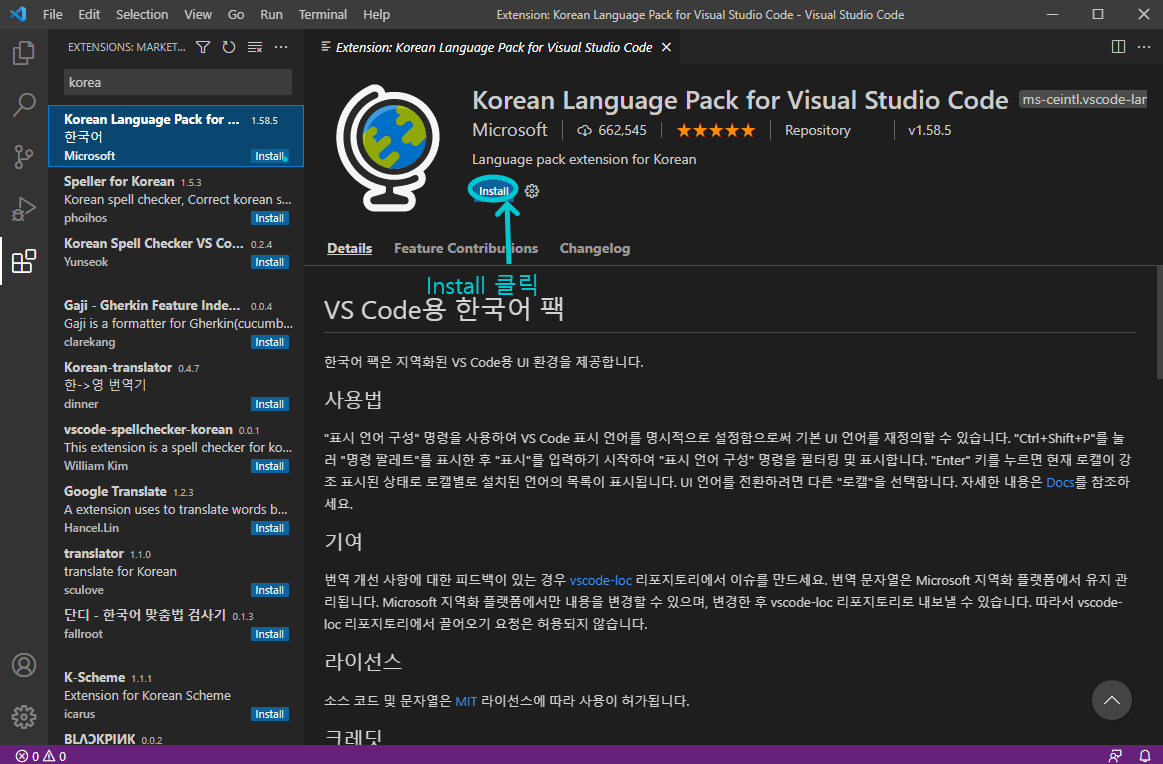Open notifications bell in status bar
This screenshot has width=1163, height=764.
click(1145, 756)
